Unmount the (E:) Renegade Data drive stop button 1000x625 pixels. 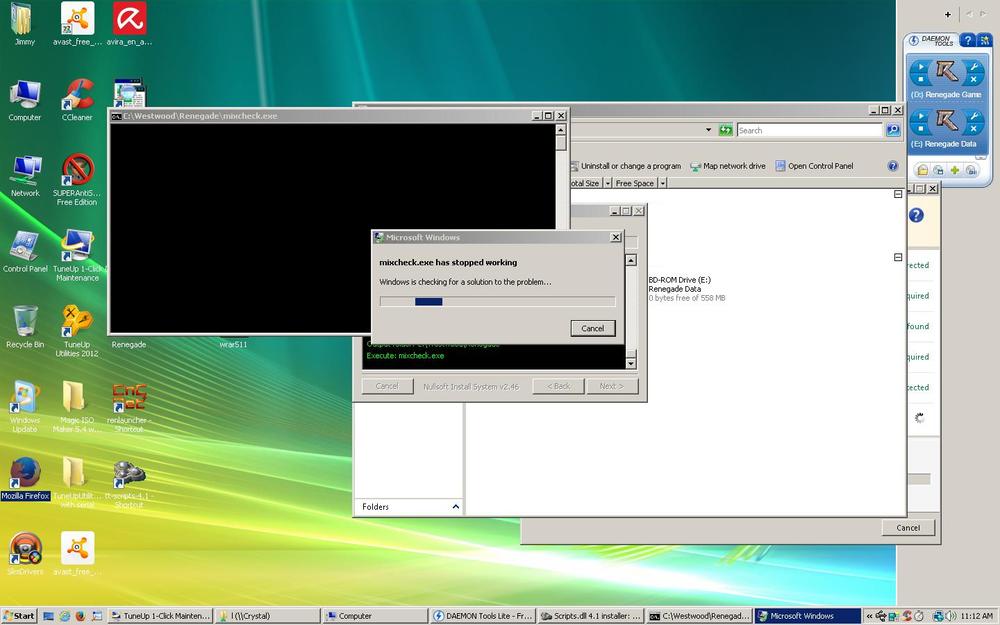tap(920, 129)
